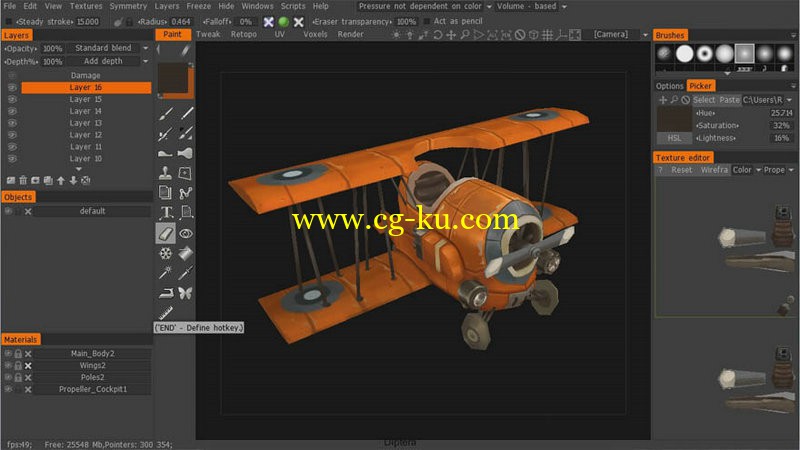Click the Picker panel dark color swatch

674,119
